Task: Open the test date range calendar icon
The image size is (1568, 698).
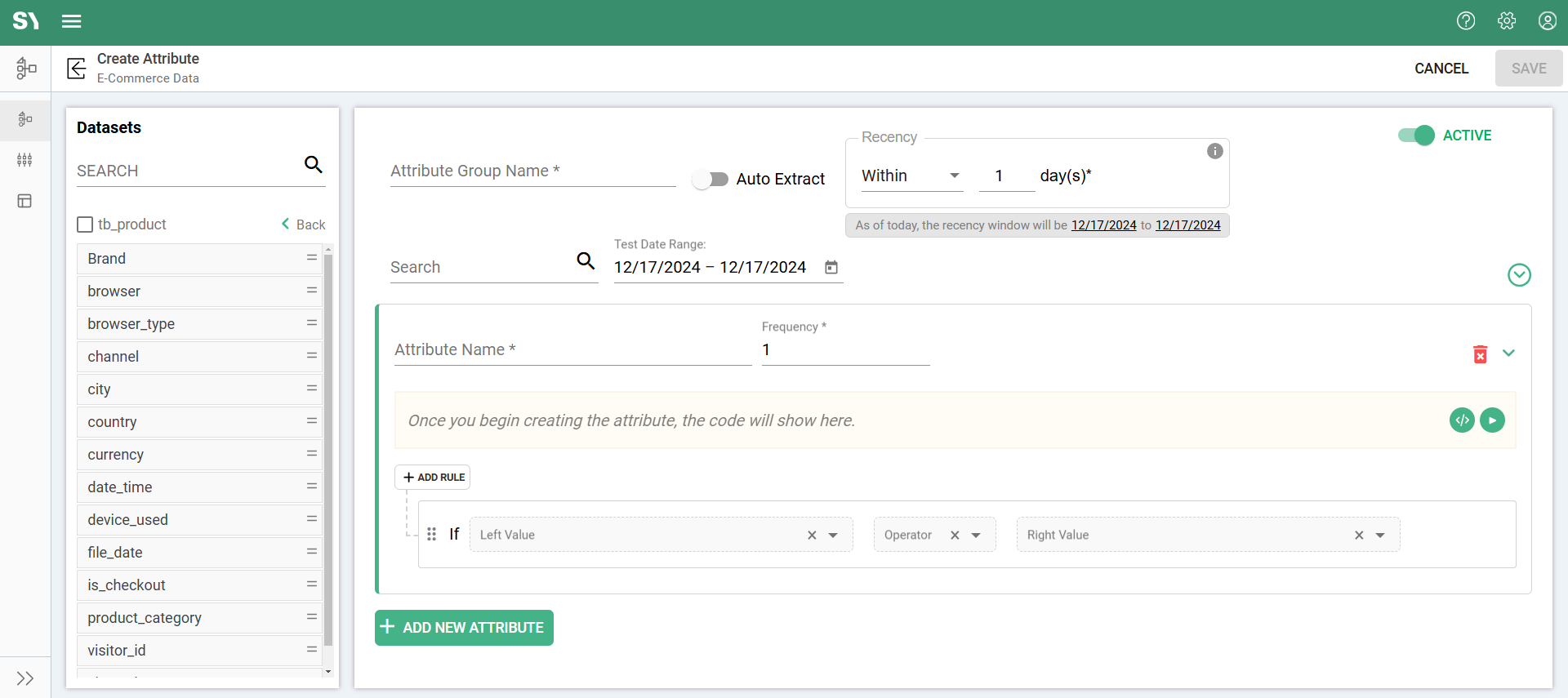Action: tap(831, 268)
